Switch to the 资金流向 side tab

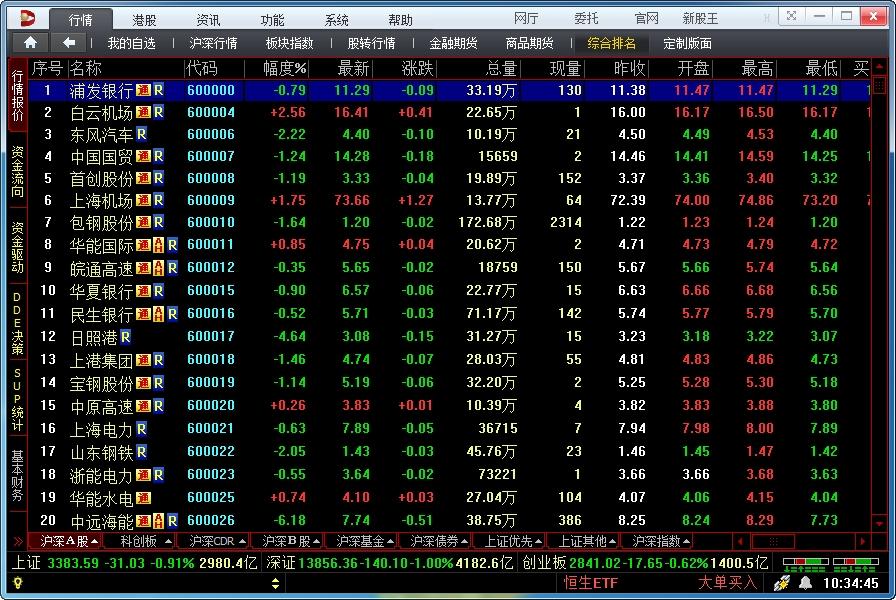[x=18, y=171]
